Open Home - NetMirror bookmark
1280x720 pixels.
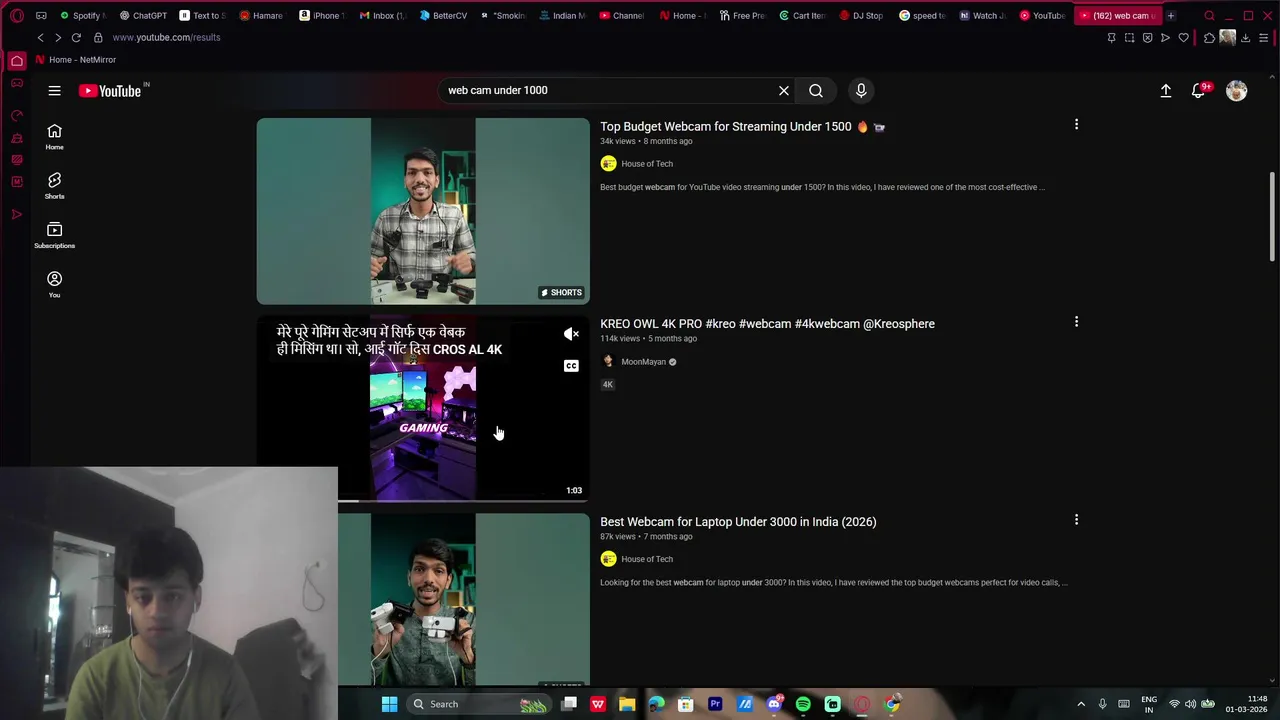click(76, 60)
